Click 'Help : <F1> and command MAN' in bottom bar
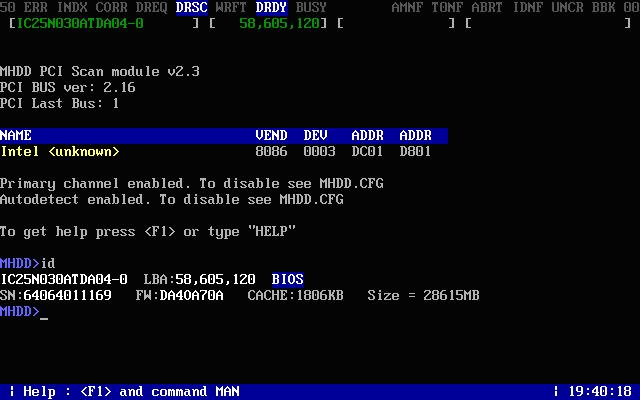Image resolution: width=640 pixels, height=400 pixels. pos(131,392)
